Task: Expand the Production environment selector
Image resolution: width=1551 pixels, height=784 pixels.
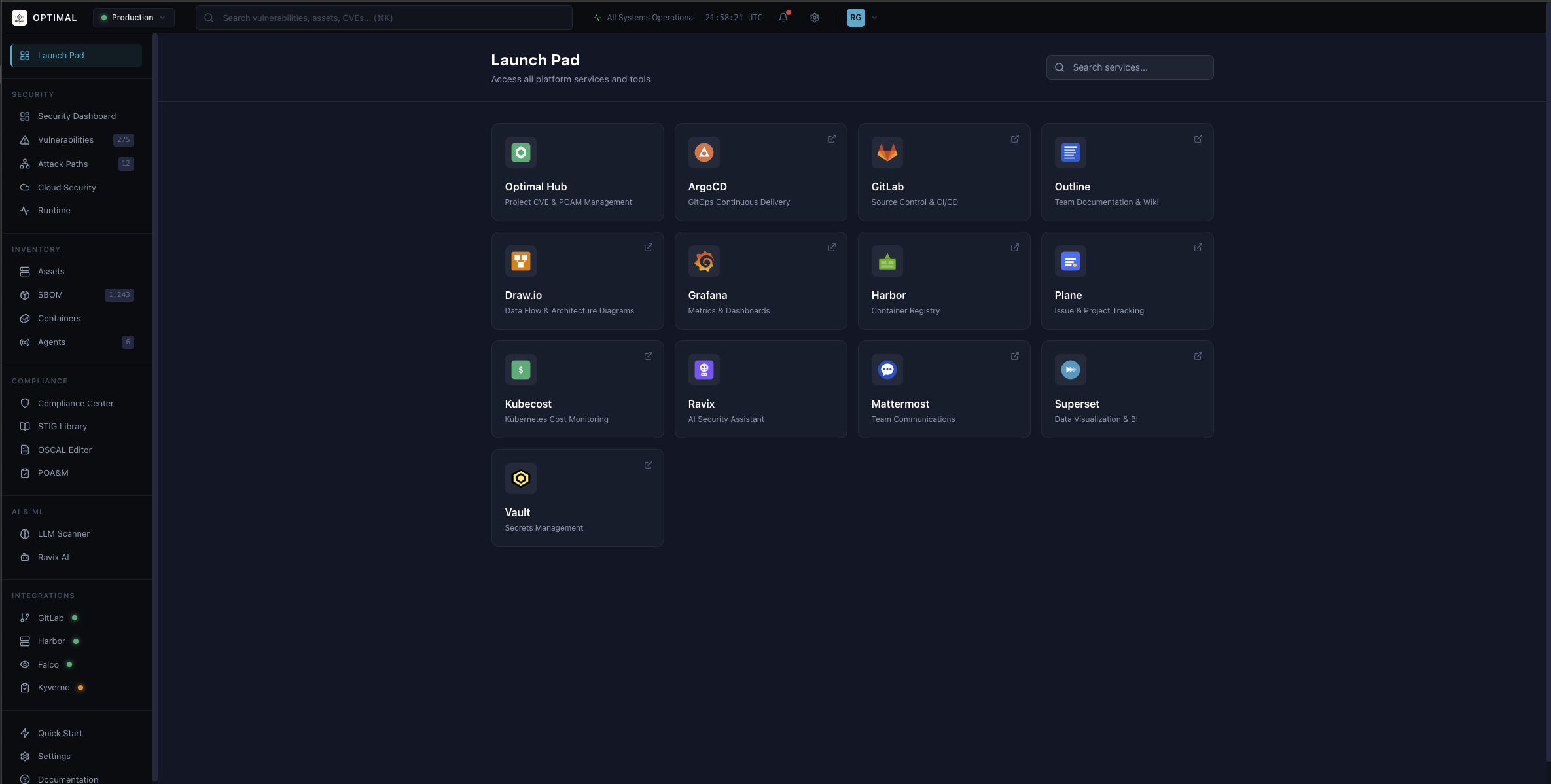Action: 132,18
